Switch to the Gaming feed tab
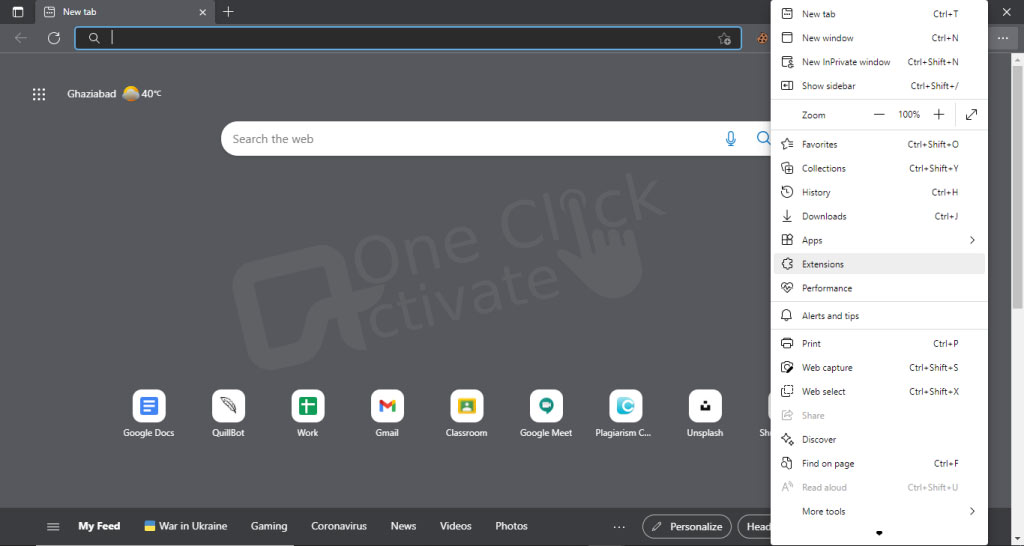1024x546 pixels. click(x=269, y=526)
